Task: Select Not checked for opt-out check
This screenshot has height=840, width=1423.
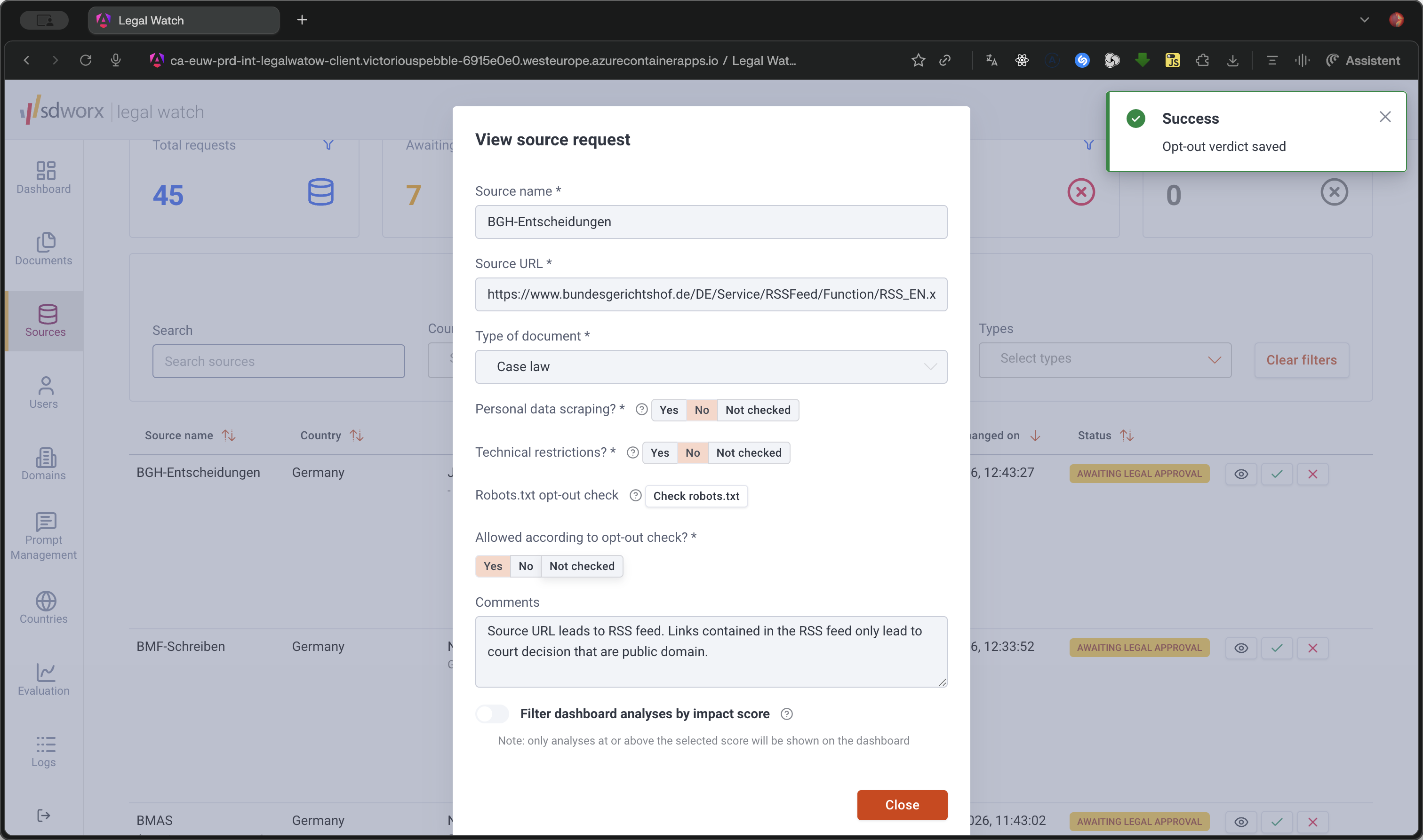Action: click(582, 566)
